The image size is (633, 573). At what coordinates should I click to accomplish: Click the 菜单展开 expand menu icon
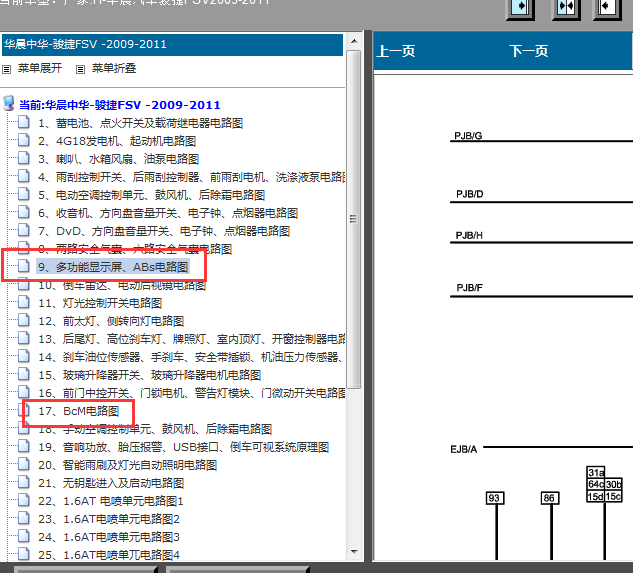6,69
